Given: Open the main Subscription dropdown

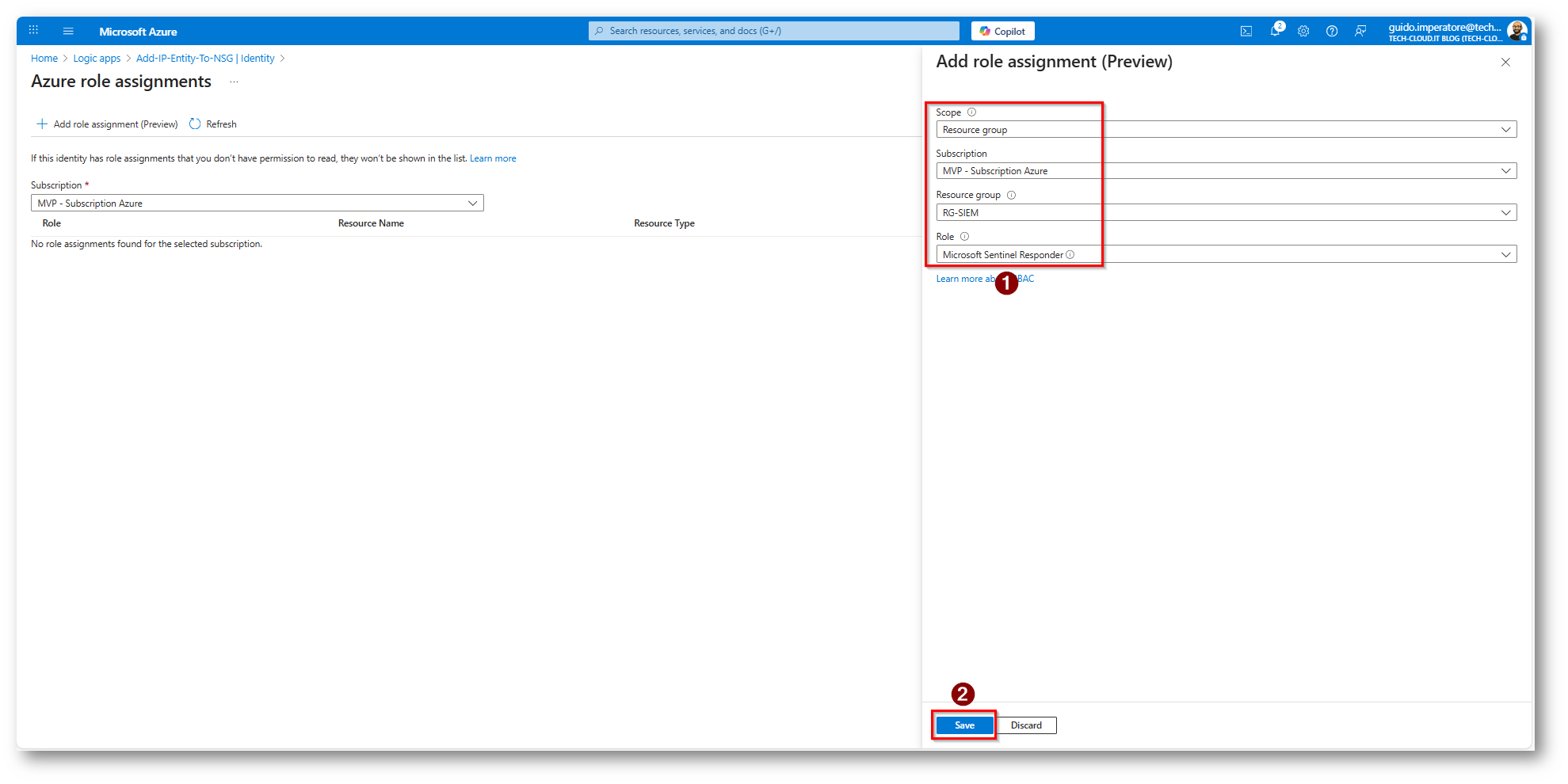Looking at the screenshot, I should (258, 204).
